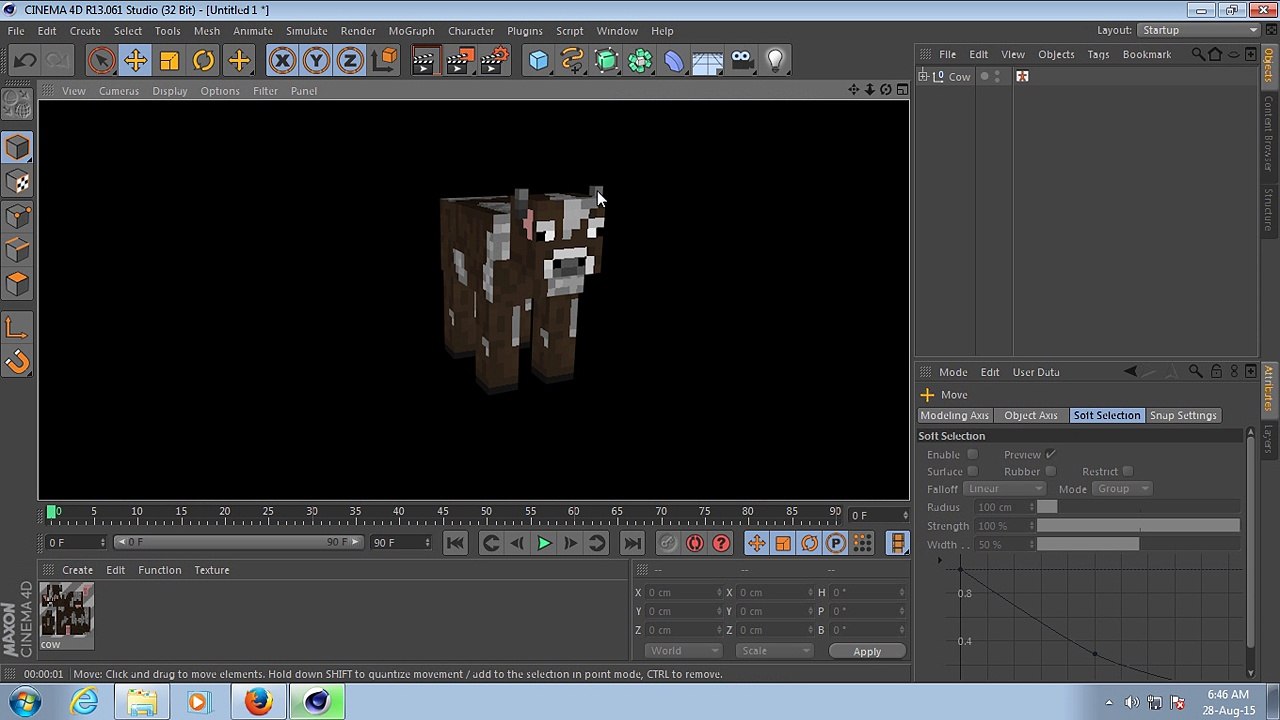The image size is (1280, 720).
Task: Record active objects keyframe
Action: [668, 543]
